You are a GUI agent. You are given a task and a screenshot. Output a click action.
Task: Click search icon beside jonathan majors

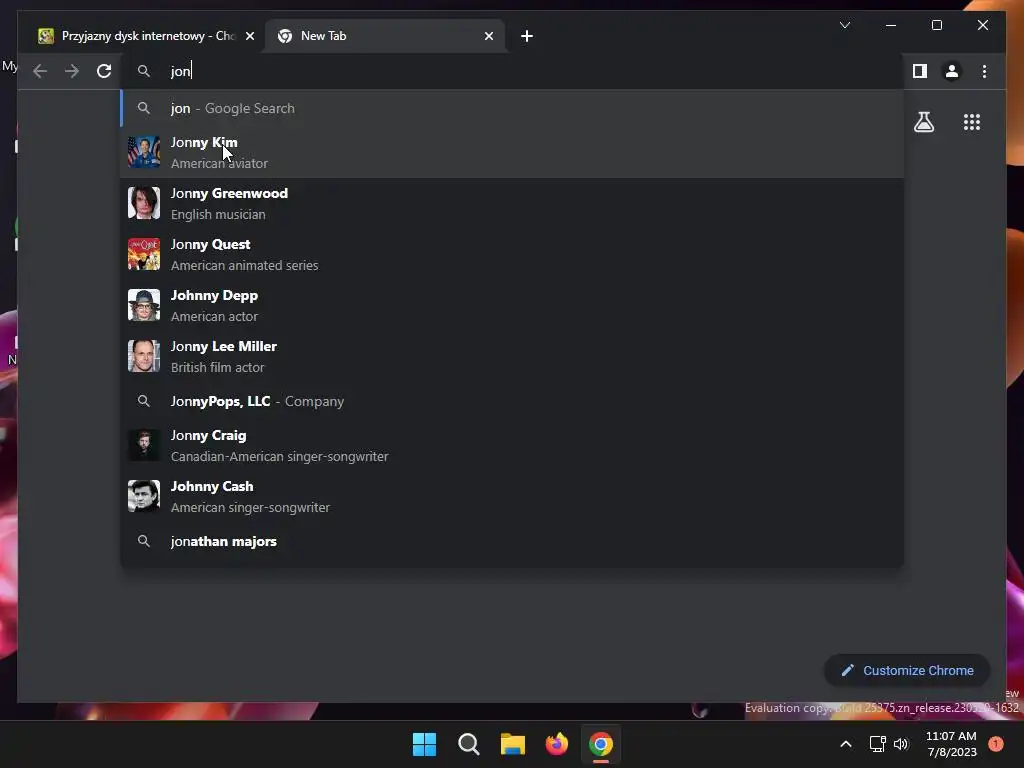click(x=144, y=541)
